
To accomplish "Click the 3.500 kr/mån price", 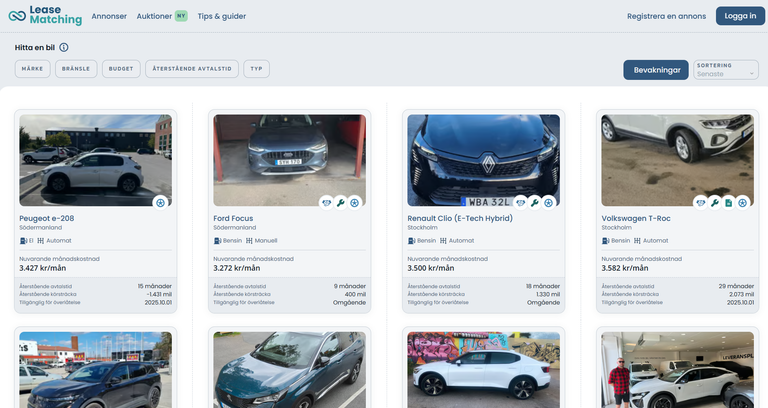I will point(431,268).
